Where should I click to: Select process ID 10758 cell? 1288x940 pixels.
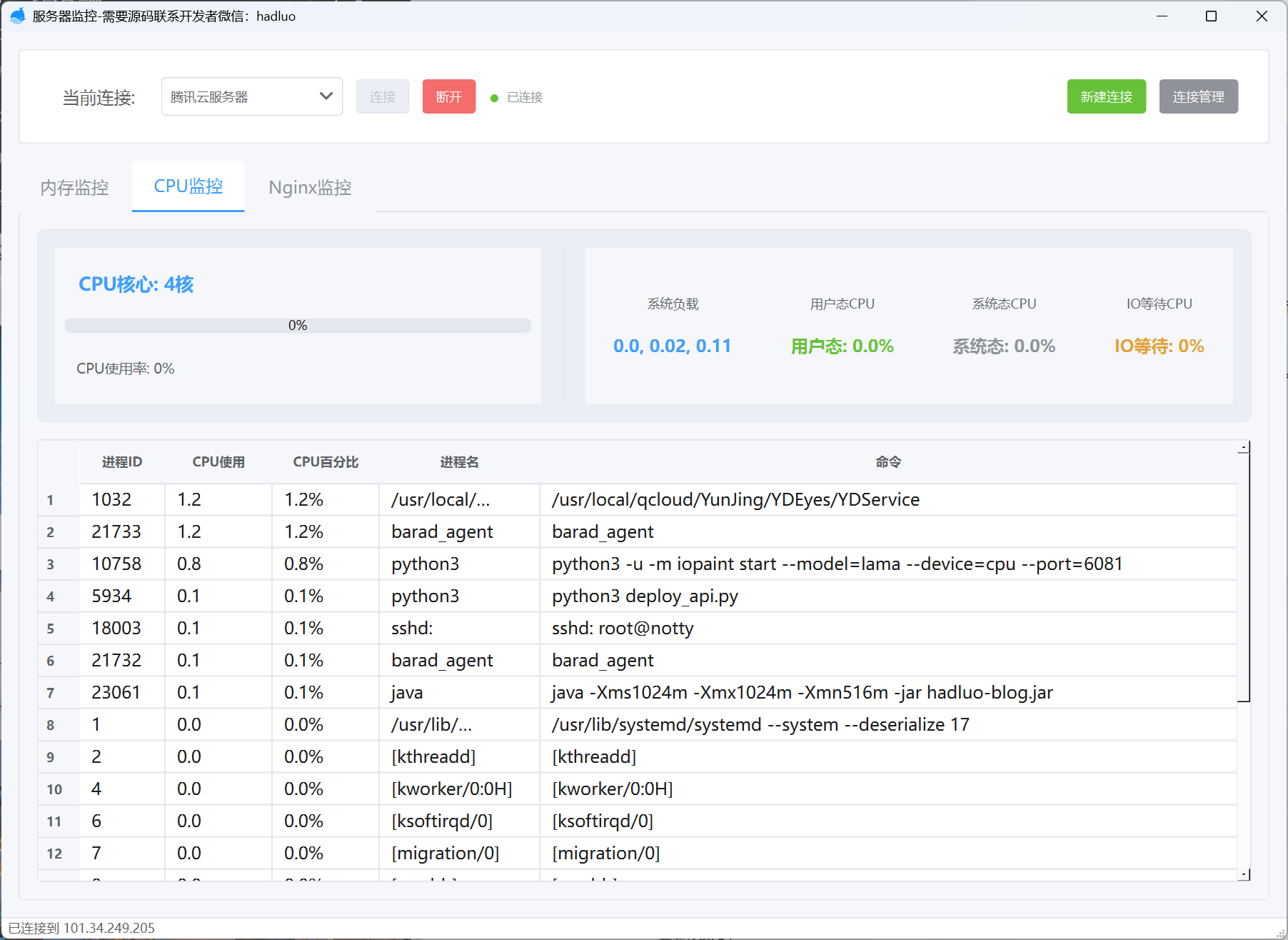point(122,564)
